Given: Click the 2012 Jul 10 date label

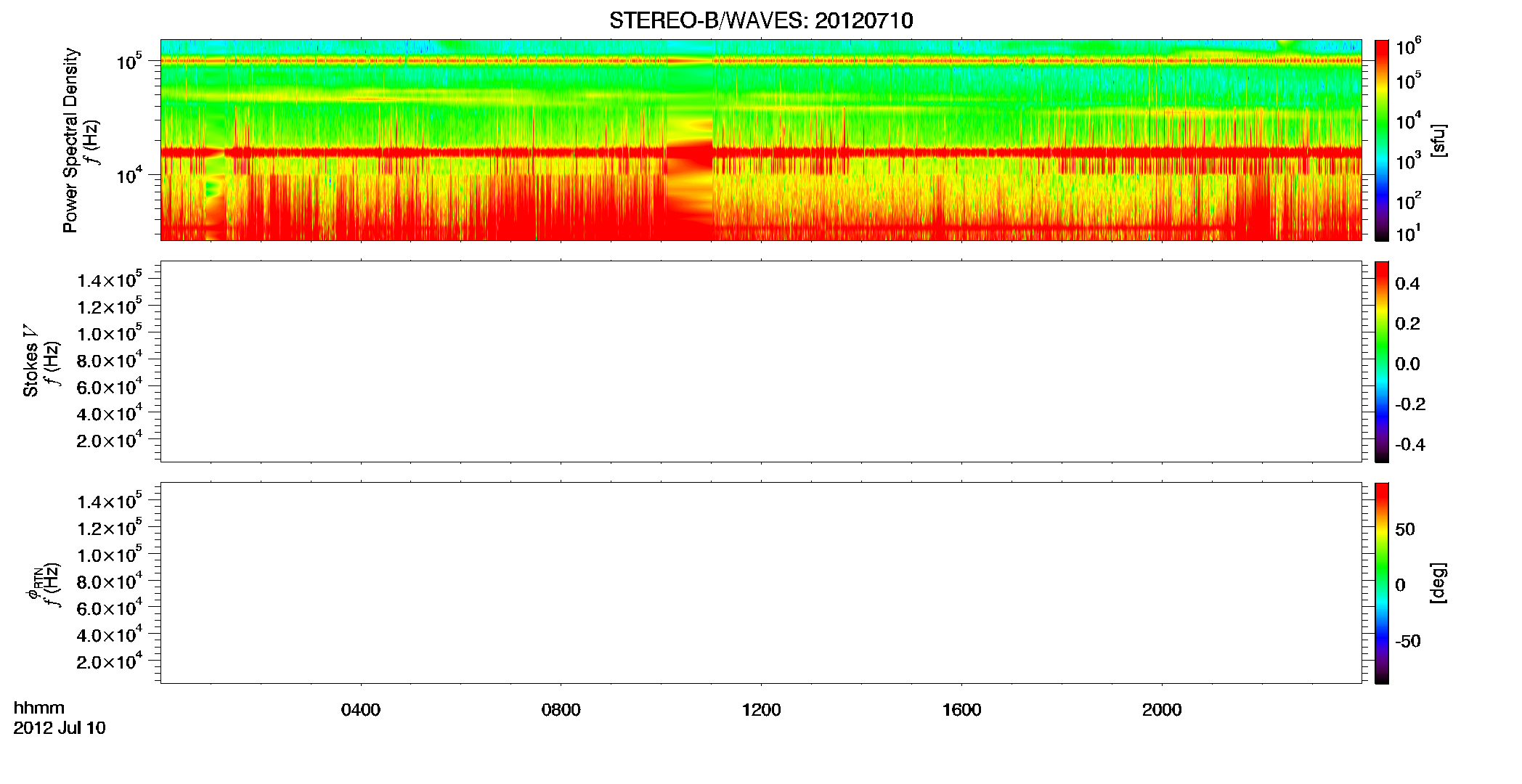Looking at the screenshot, I should click(x=60, y=728).
